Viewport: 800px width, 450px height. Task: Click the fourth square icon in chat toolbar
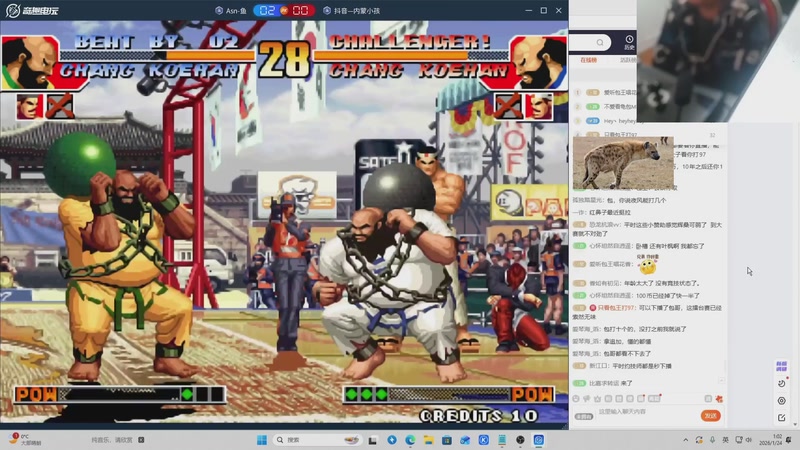608,398
